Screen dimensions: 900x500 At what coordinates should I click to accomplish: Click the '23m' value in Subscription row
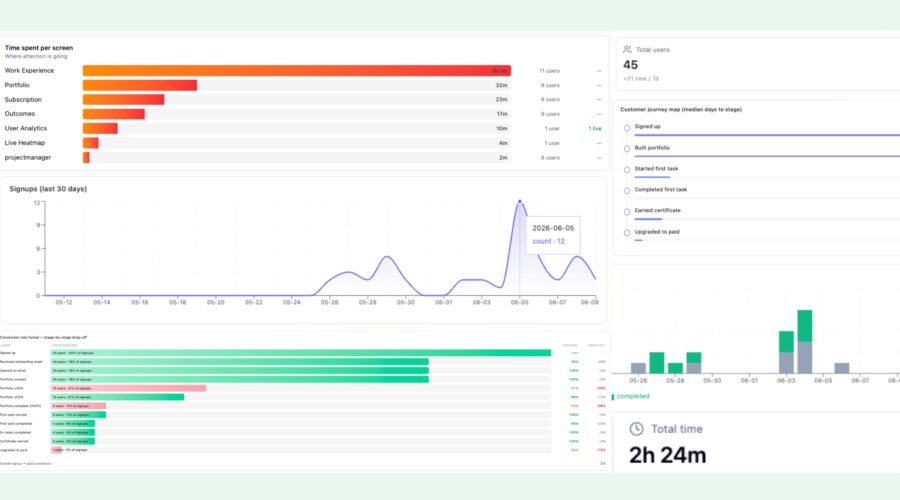[501, 100]
